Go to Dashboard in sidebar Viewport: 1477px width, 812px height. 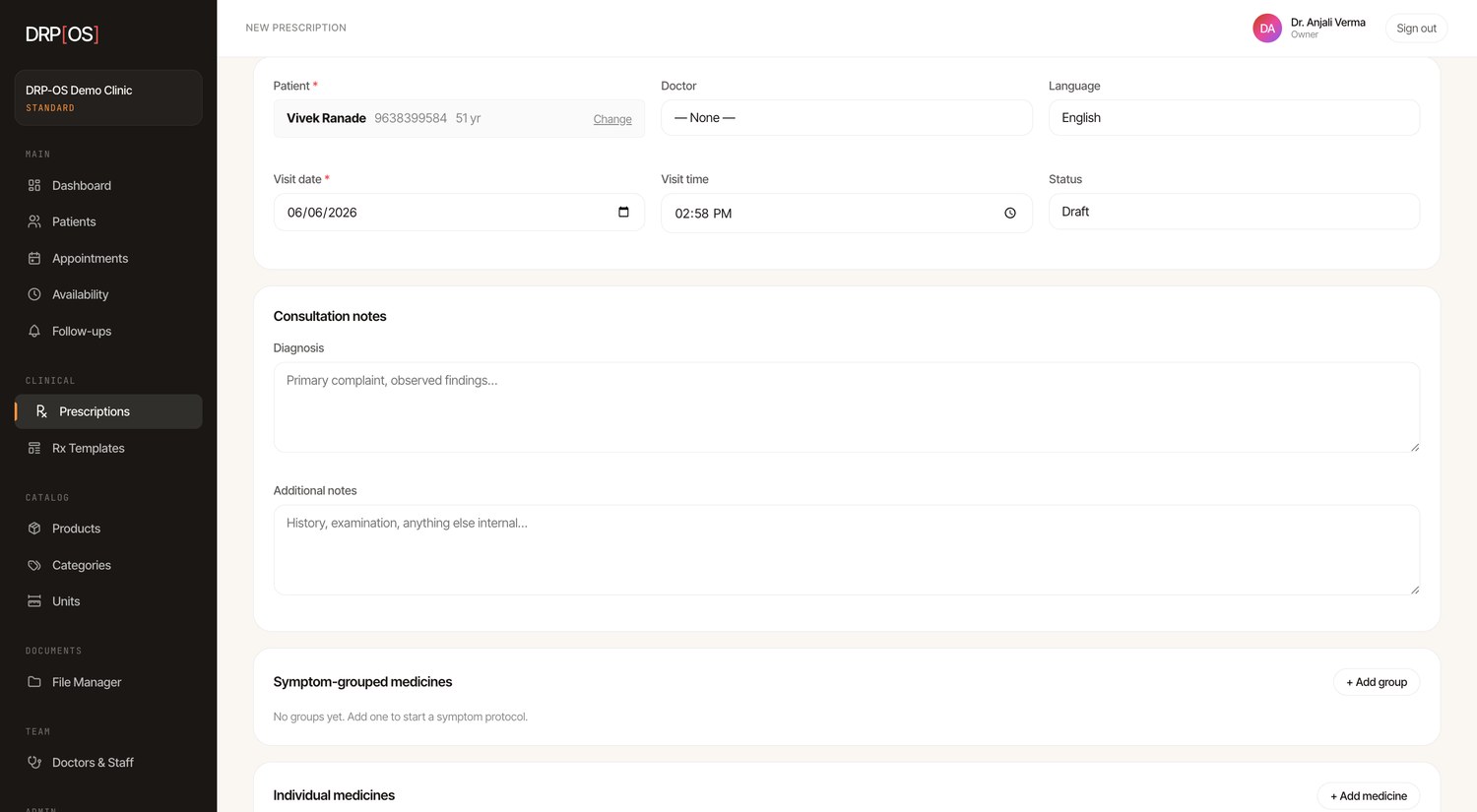[108, 185]
